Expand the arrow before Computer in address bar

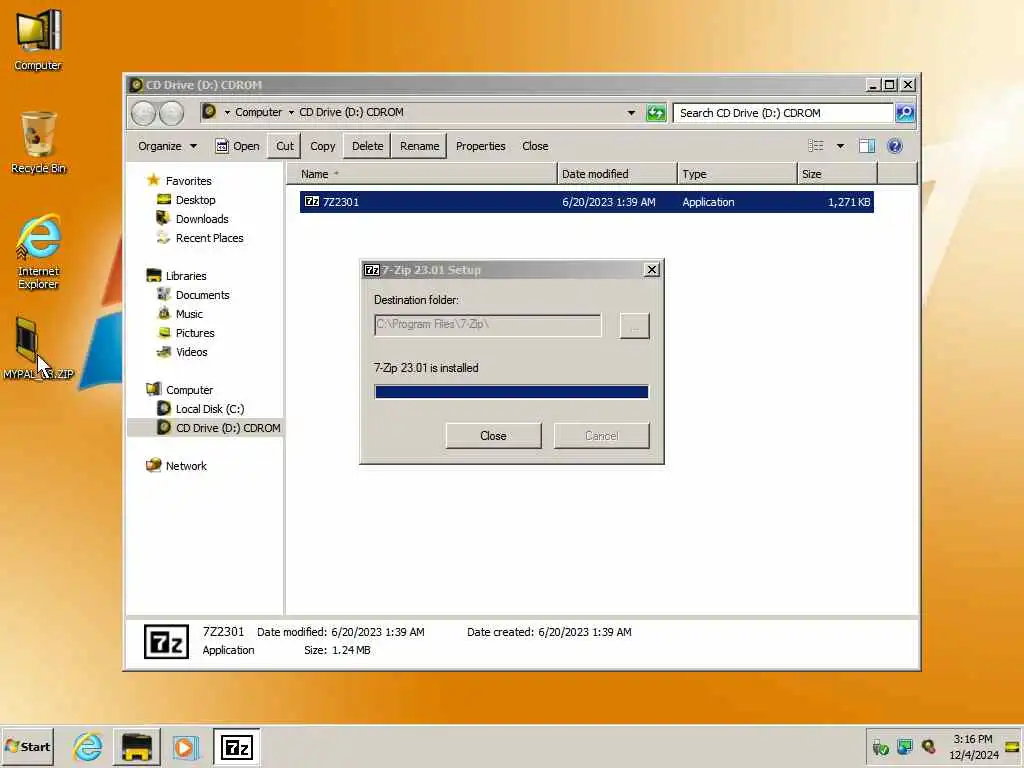coord(227,112)
